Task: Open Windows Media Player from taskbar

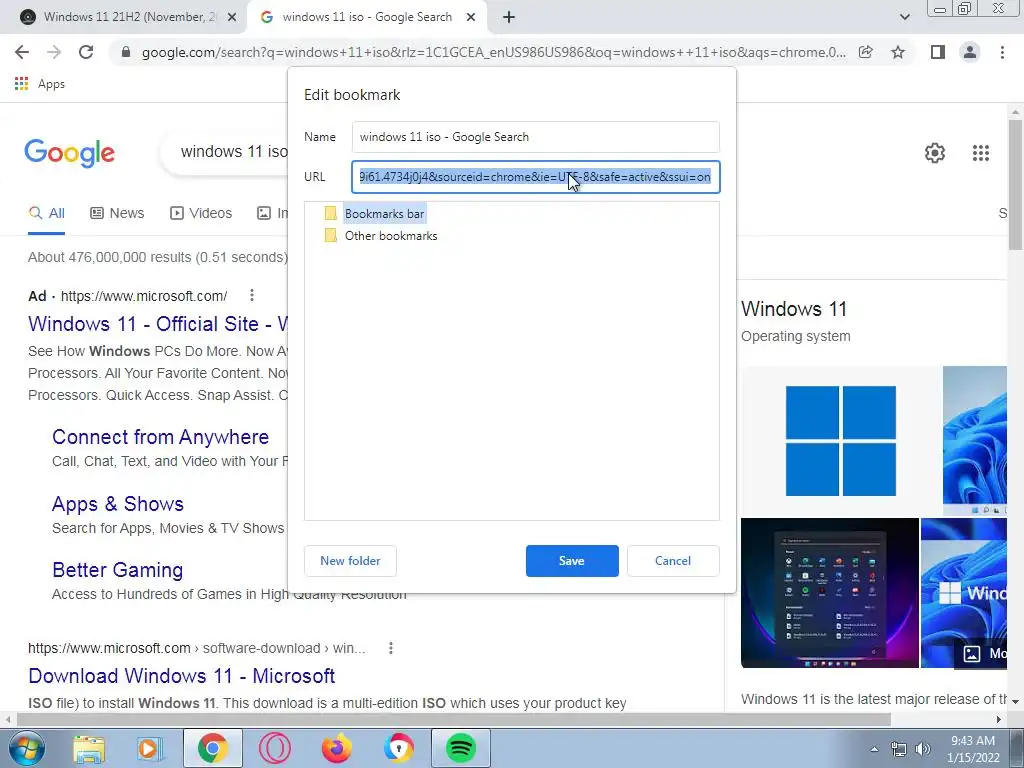Action: pos(150,748)
